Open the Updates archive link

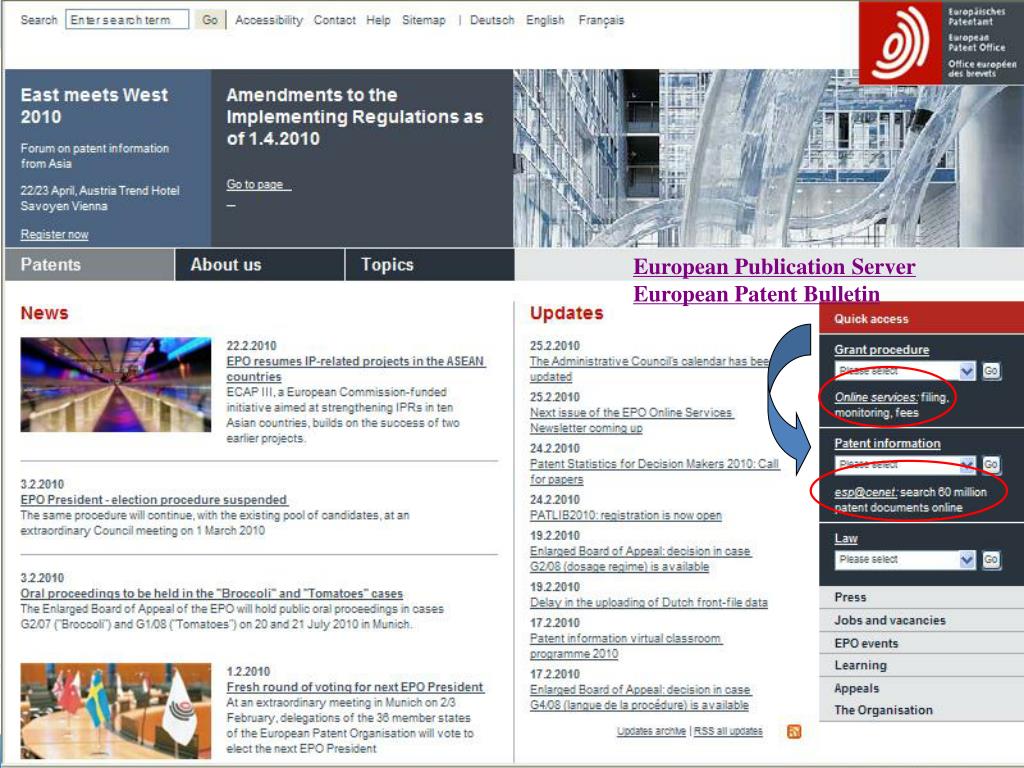pyautogui.click(x=651, y=731)
